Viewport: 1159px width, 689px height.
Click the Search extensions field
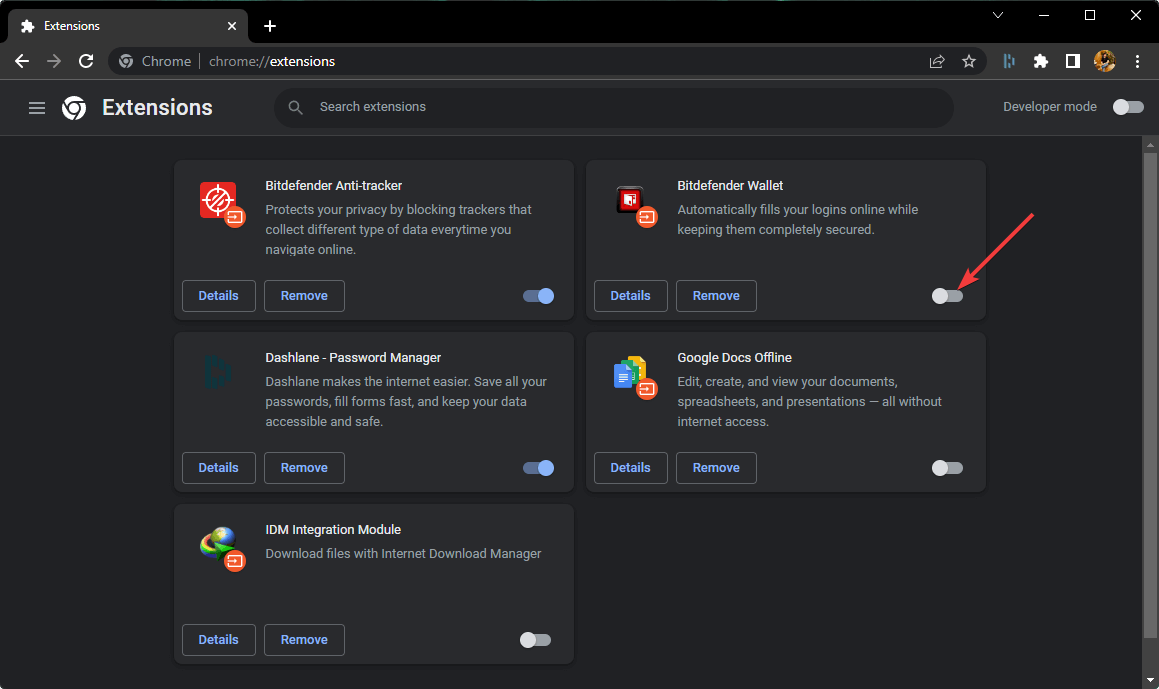(x=614, y=107)
